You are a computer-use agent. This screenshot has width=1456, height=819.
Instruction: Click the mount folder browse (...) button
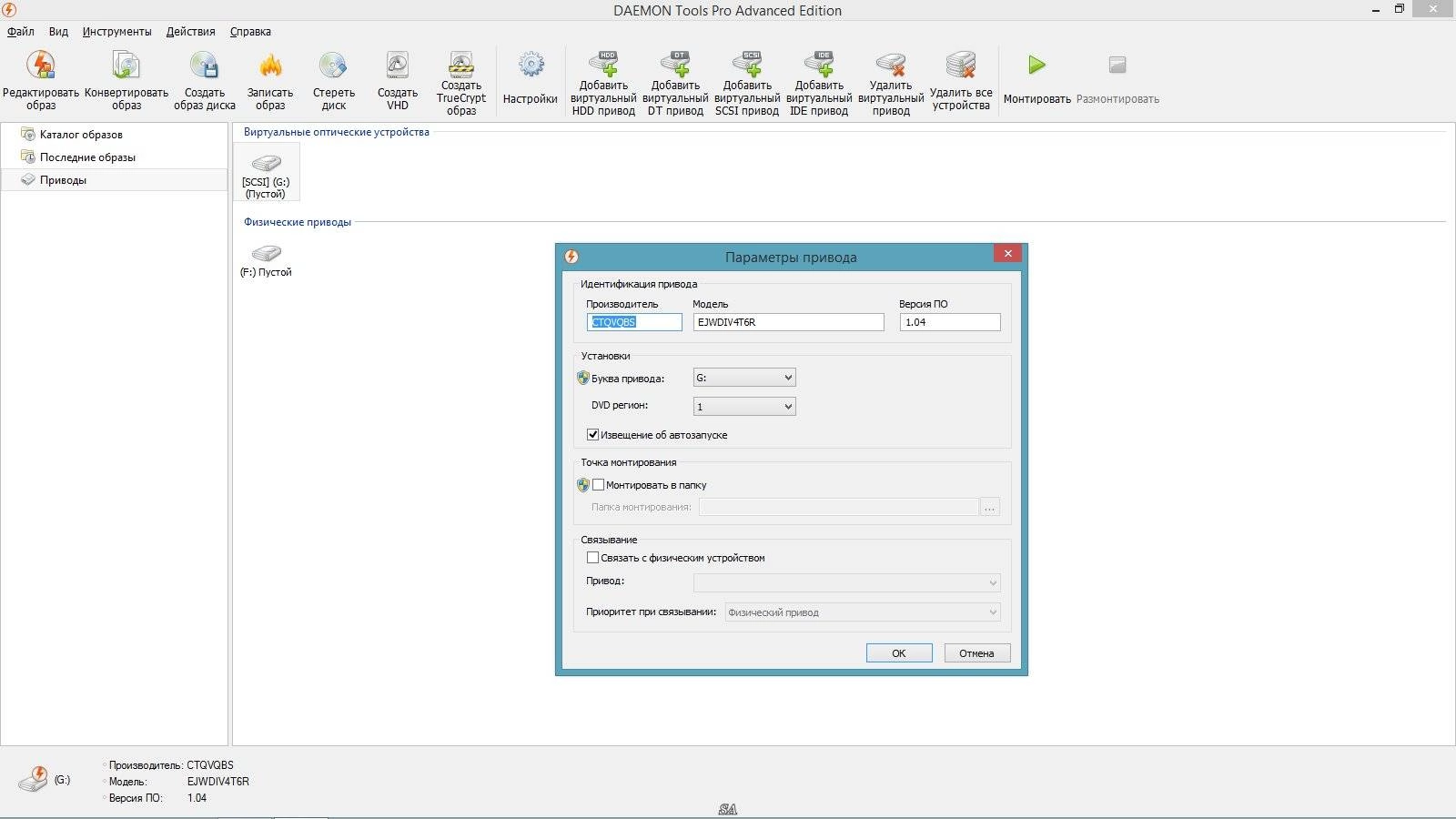(990, 507)
